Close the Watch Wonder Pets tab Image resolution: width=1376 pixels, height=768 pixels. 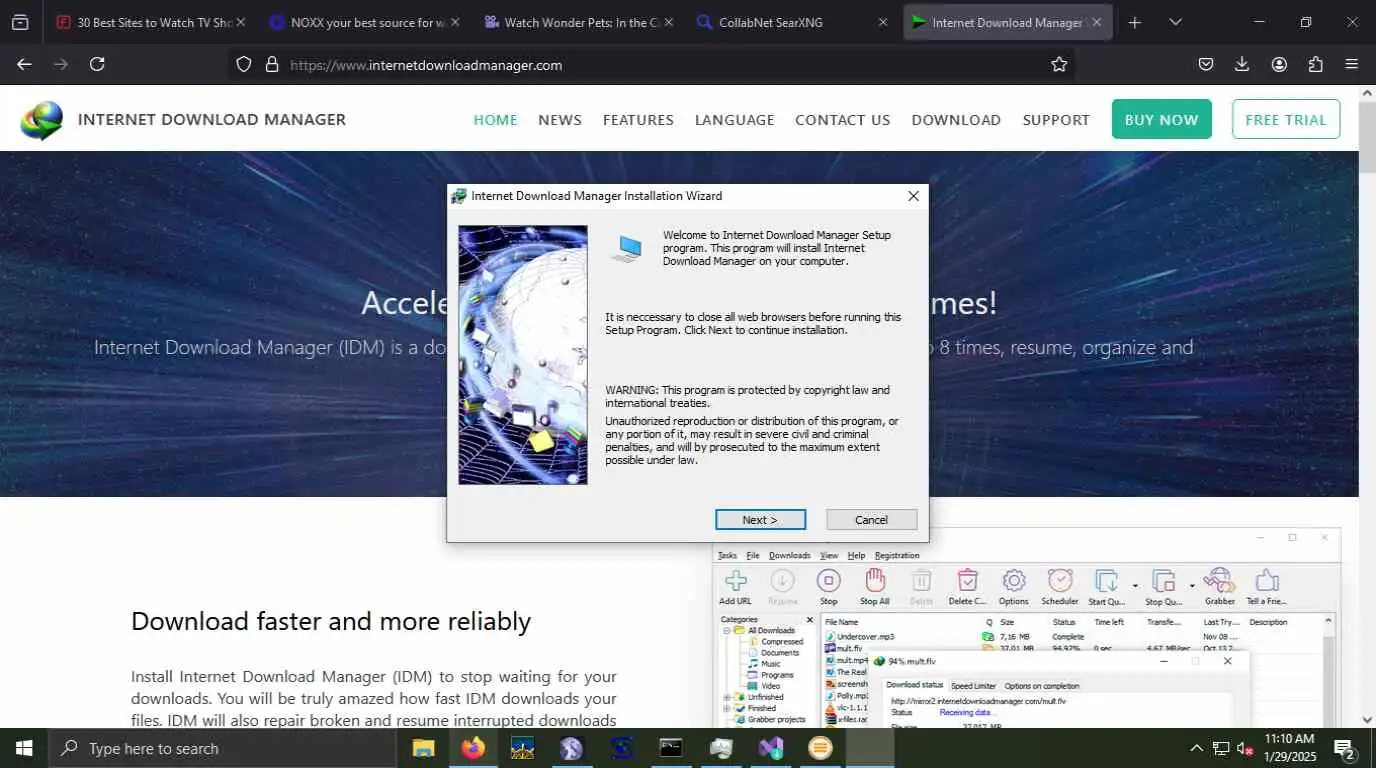point(668,22)
